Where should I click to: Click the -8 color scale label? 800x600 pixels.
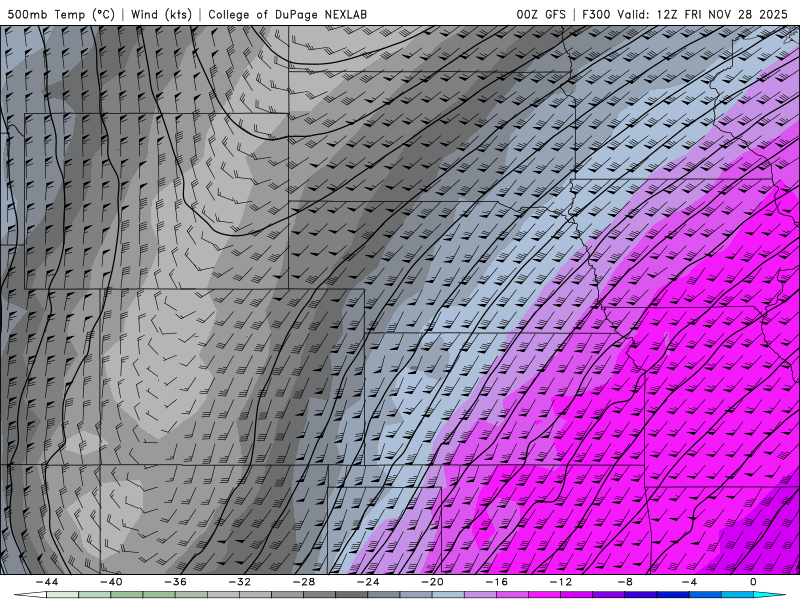(626, 582)
